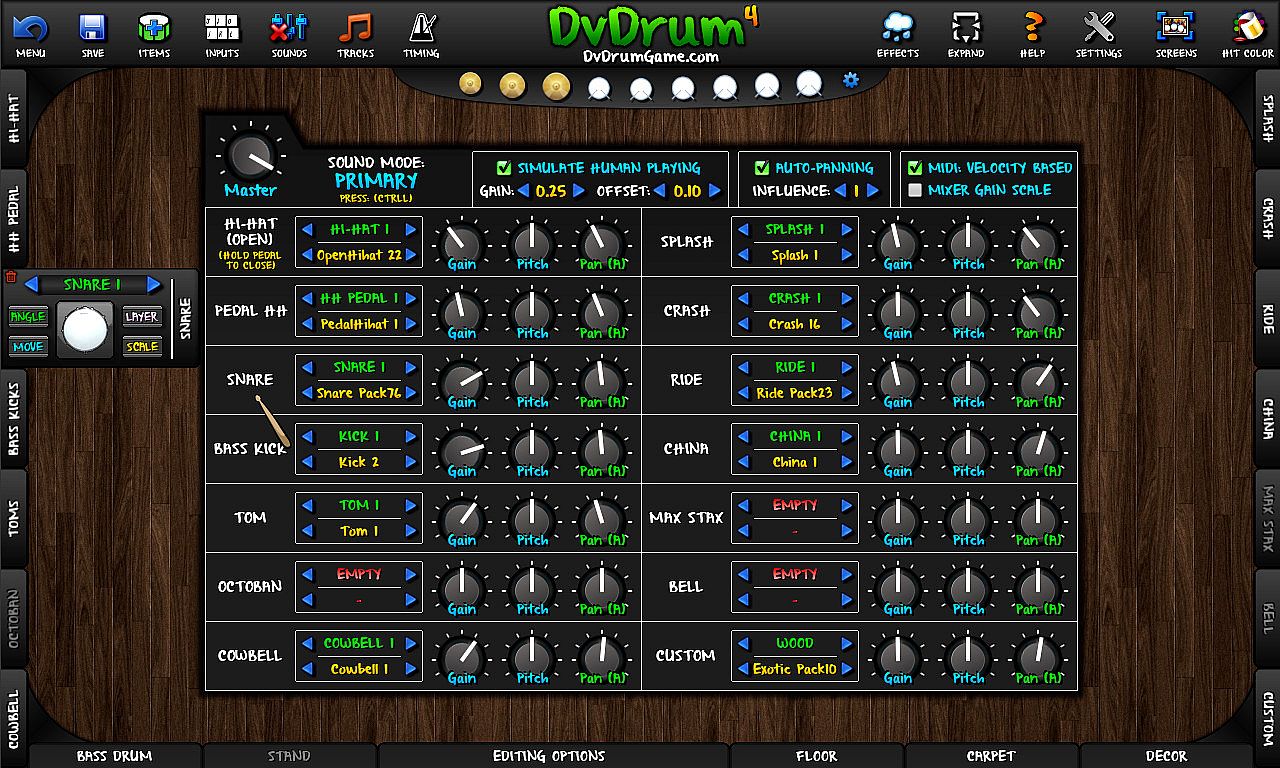The height and width of the screenshot is (768, 1280).
Task: Open the SPLASH side tab
Action: (1267, 118)
